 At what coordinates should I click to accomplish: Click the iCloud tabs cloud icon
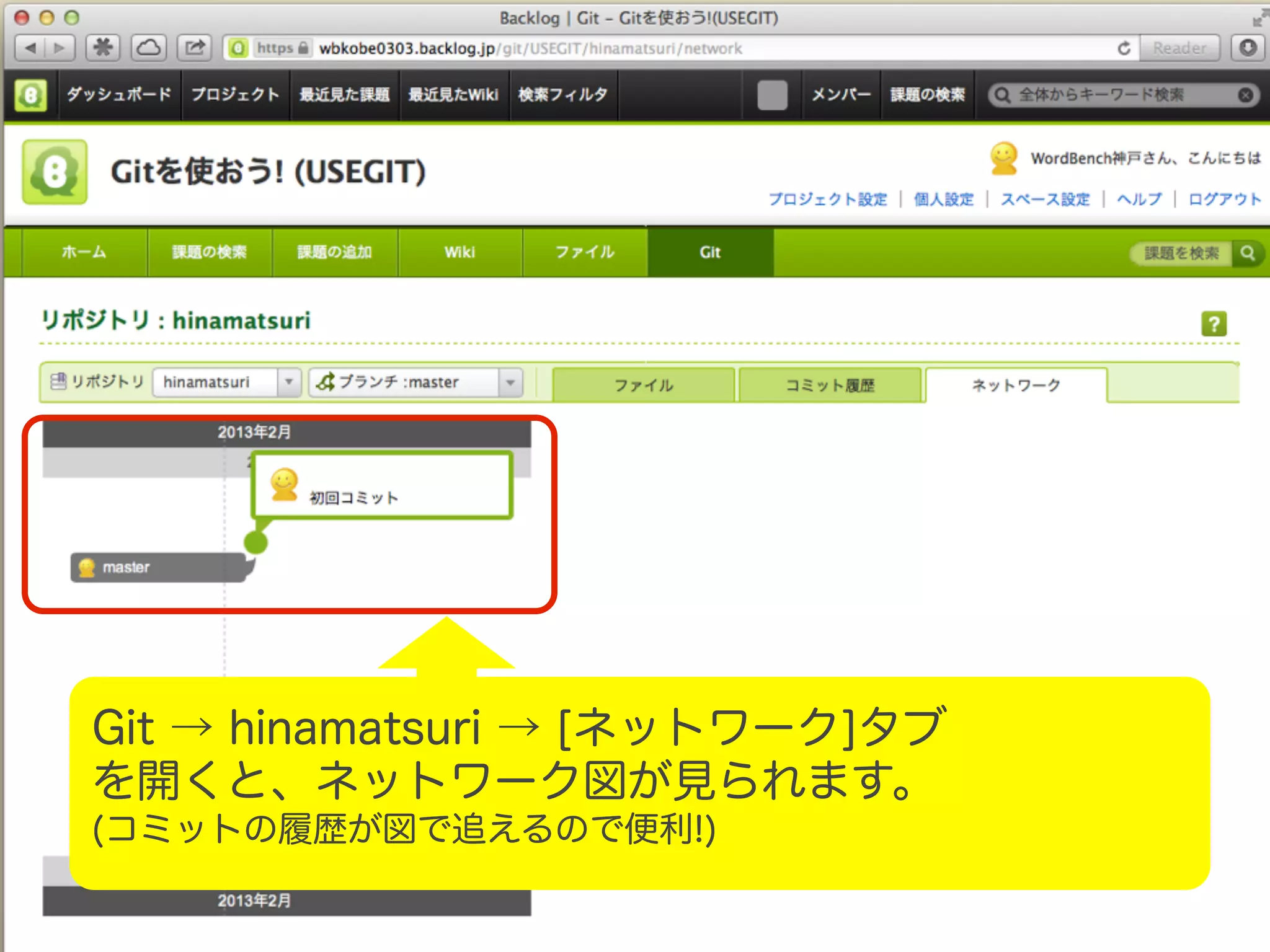click(x=149, y=48)
